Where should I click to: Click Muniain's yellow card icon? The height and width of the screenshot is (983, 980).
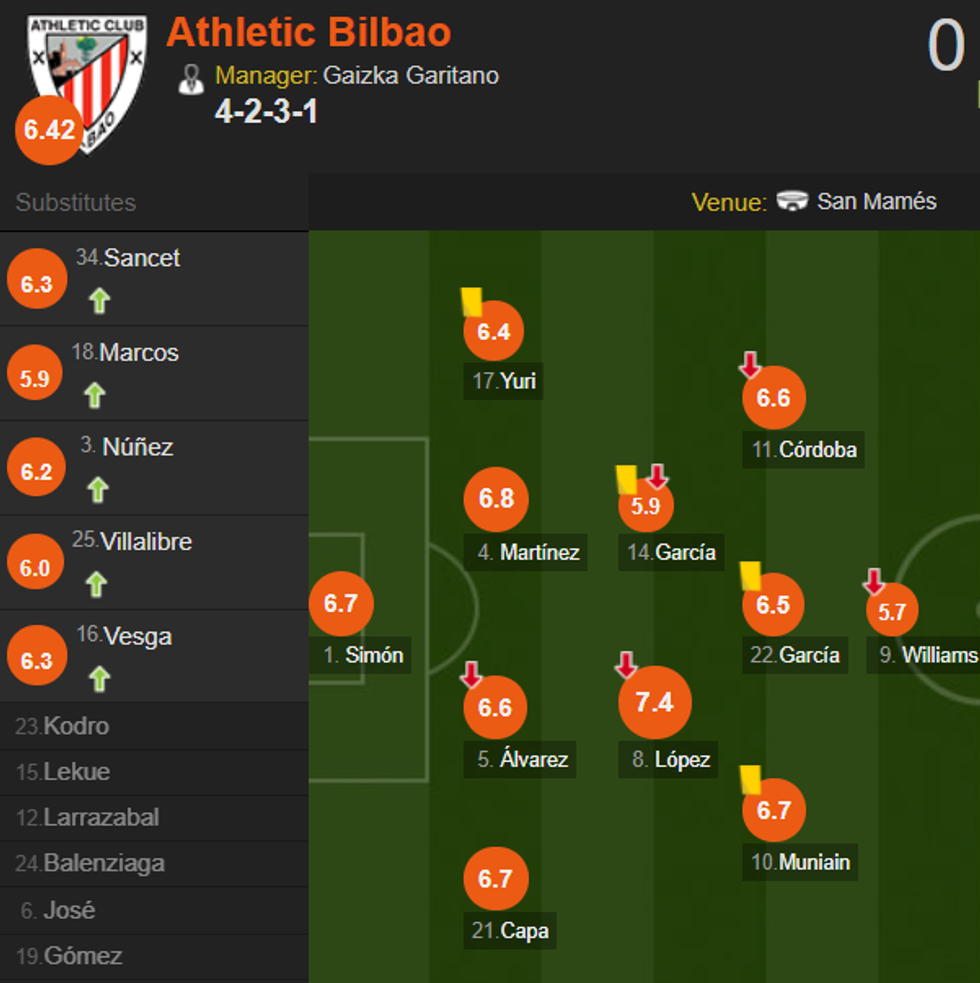[750, 780]
